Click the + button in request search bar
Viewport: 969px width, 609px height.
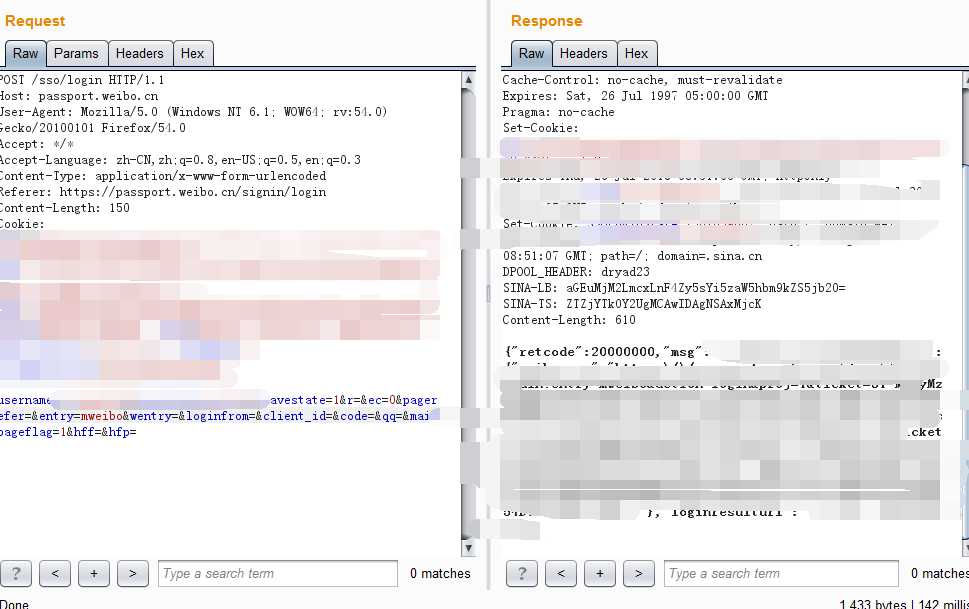pyautogui.click(x=94, y=574)
